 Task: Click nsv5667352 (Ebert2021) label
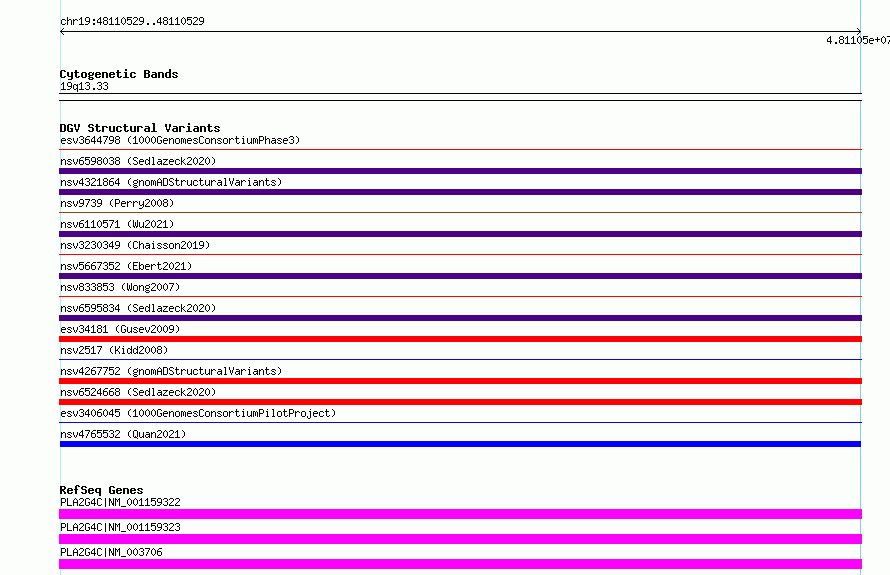pyautogui.click(x=126, y=266)
